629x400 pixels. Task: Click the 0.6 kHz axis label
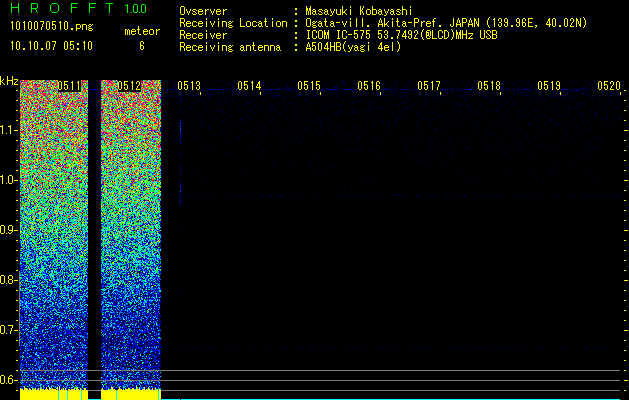pyautogui.click(x=8, y=380)
